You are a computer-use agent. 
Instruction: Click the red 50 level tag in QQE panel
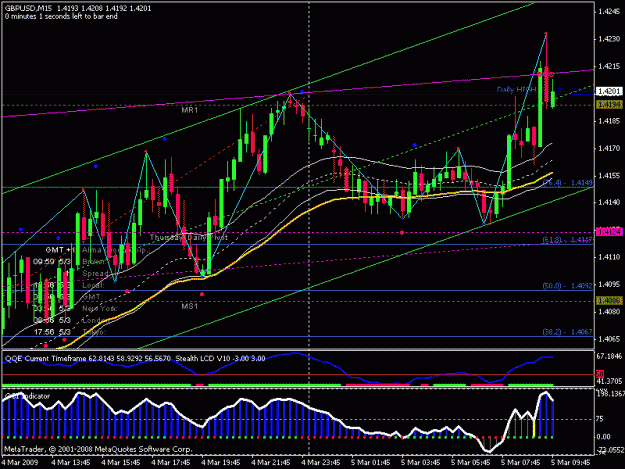[600, 374]
